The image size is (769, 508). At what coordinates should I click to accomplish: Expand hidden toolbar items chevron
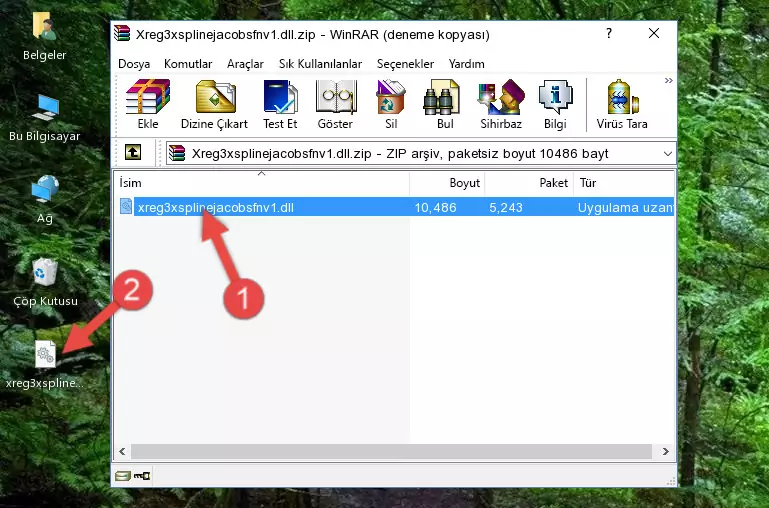click(x=668, y=80)
